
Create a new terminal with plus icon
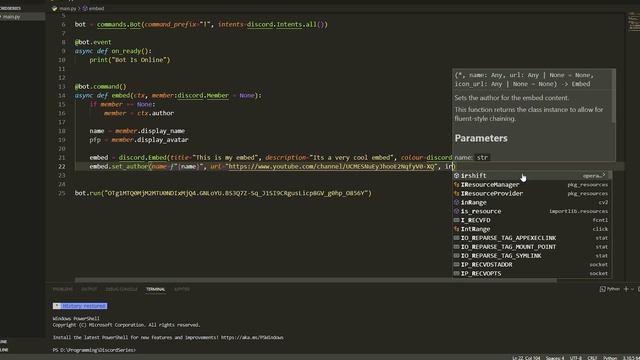(x=626, y=289)
